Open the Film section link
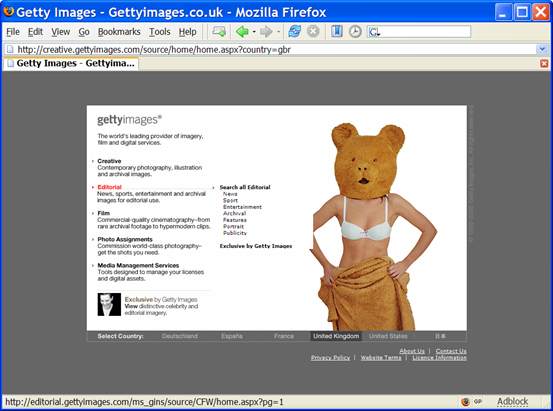553x411 pixels. pyautogui.click(x=103, y=213)
